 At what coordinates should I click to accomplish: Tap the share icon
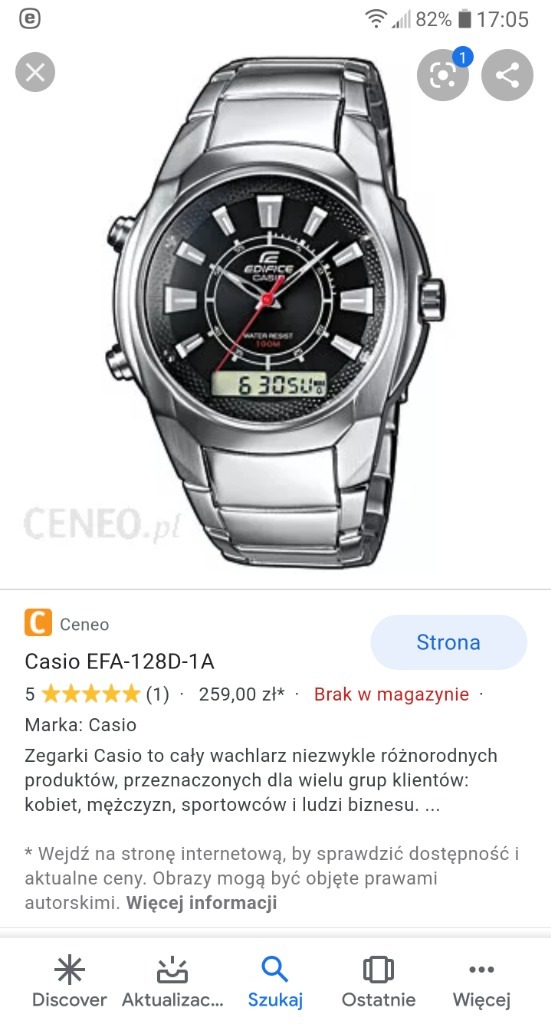(x=507, y=76)
